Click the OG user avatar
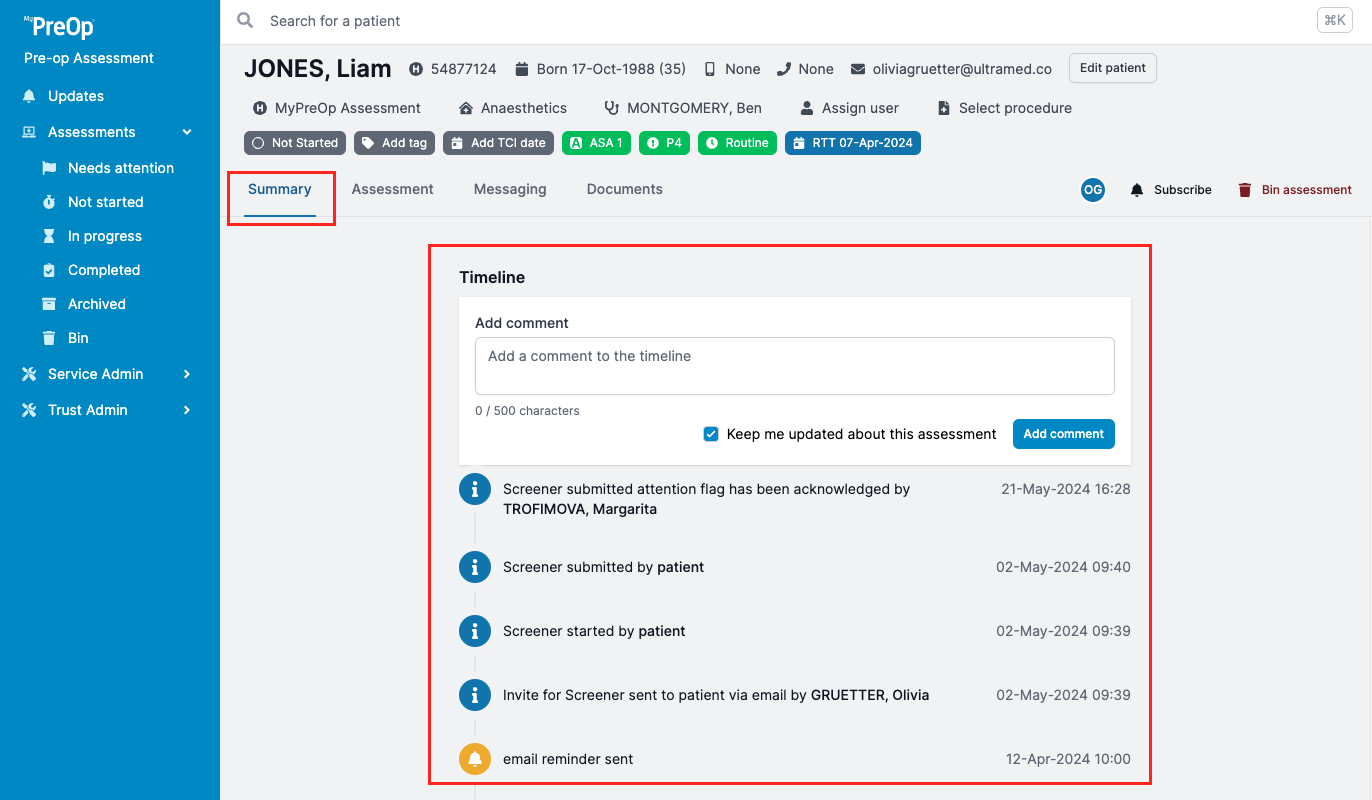This screenshot has width=1372, height=800. (x=1093, y=190)
